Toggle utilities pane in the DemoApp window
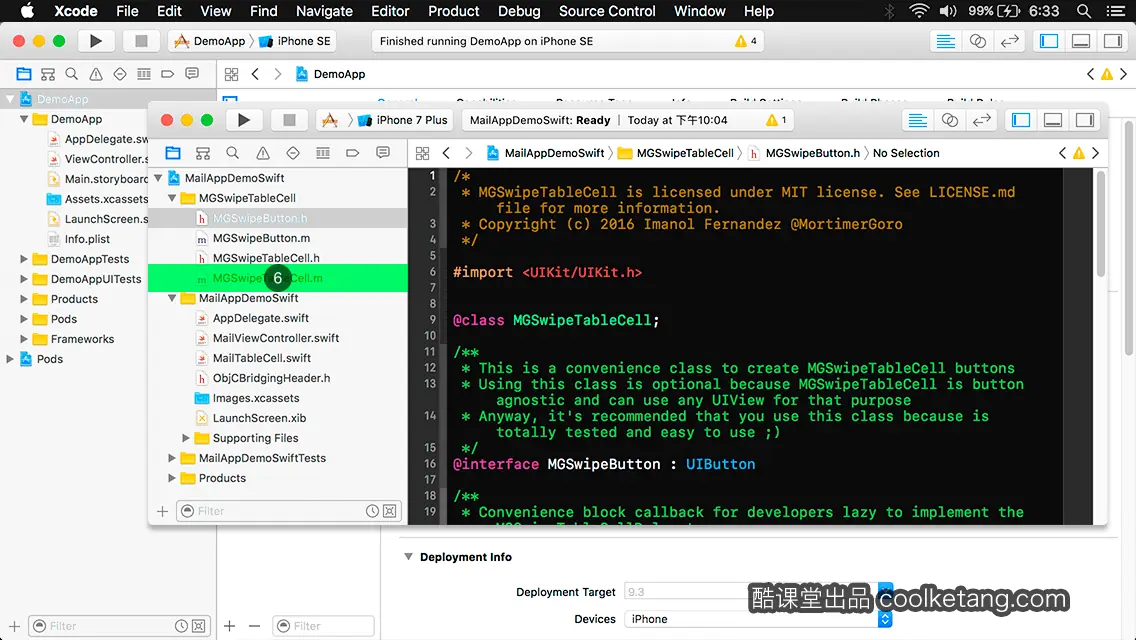The width and height of the screenshot is (1136, 640). 1113,41
